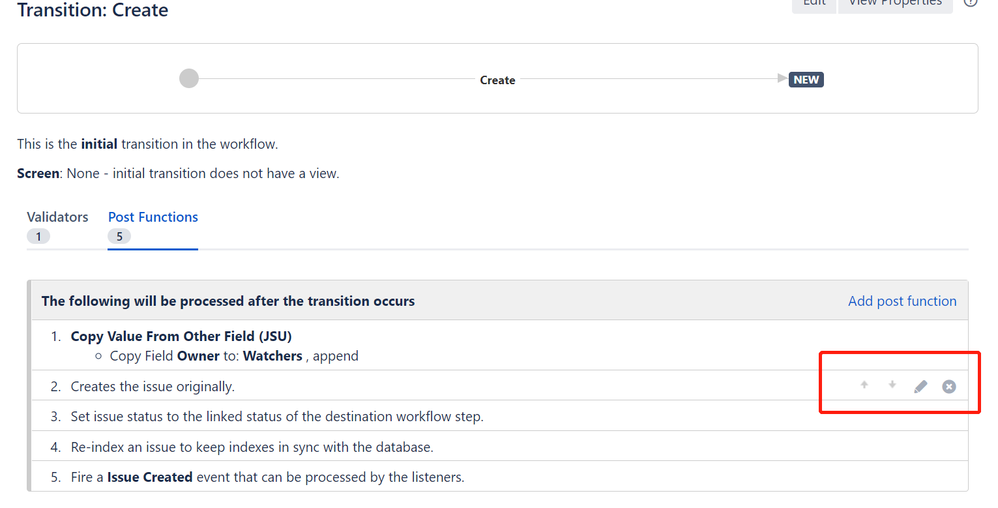Open the help icon beside View Properties

(970, 2)
